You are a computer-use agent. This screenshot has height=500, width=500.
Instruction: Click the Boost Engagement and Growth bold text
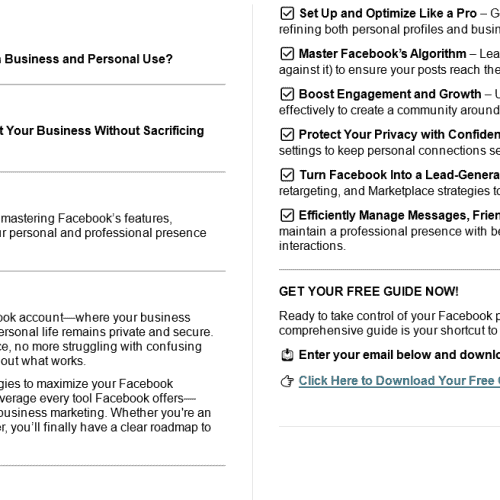point(390,94)
